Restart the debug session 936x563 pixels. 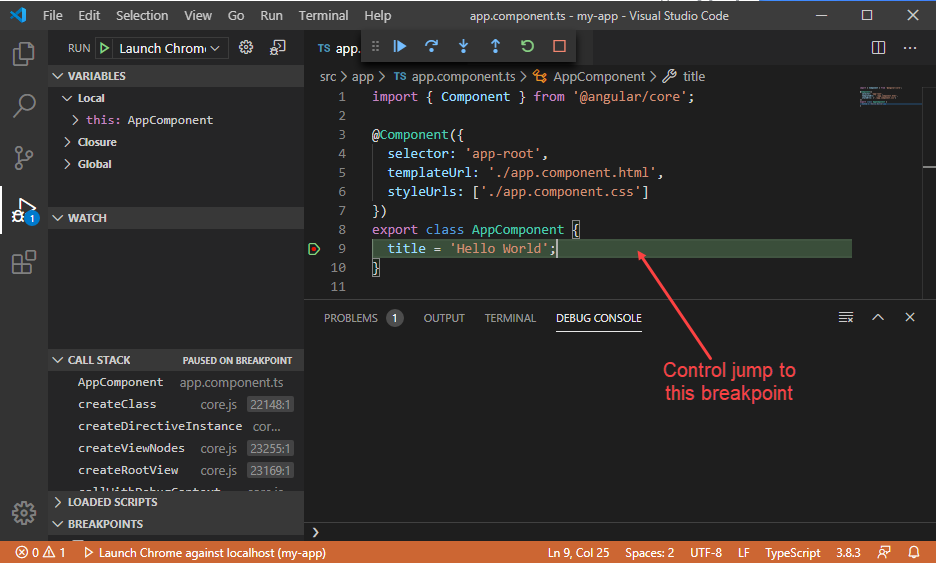527,46
